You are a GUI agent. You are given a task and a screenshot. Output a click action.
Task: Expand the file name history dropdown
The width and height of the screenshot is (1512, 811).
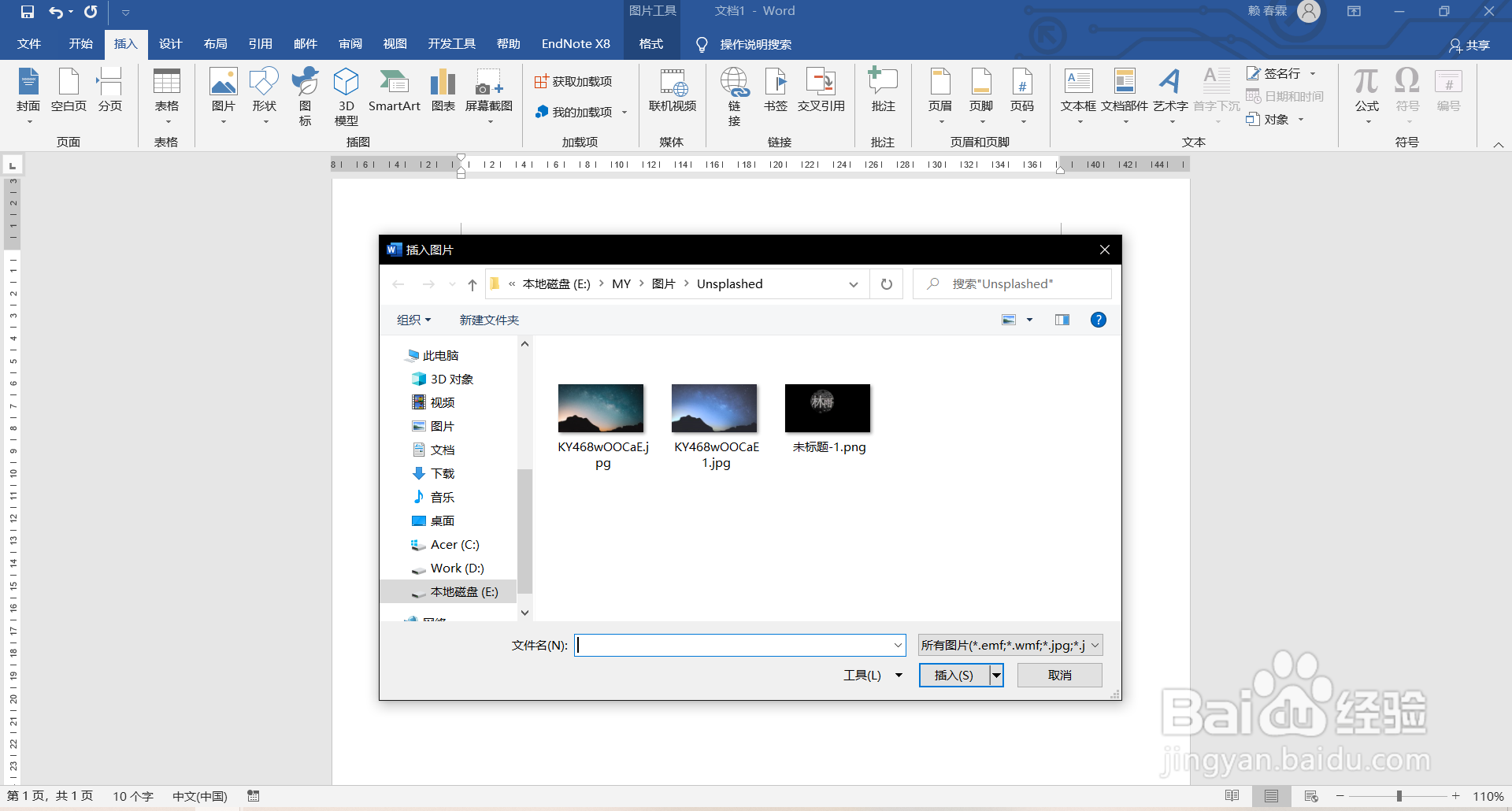point(898,646)
